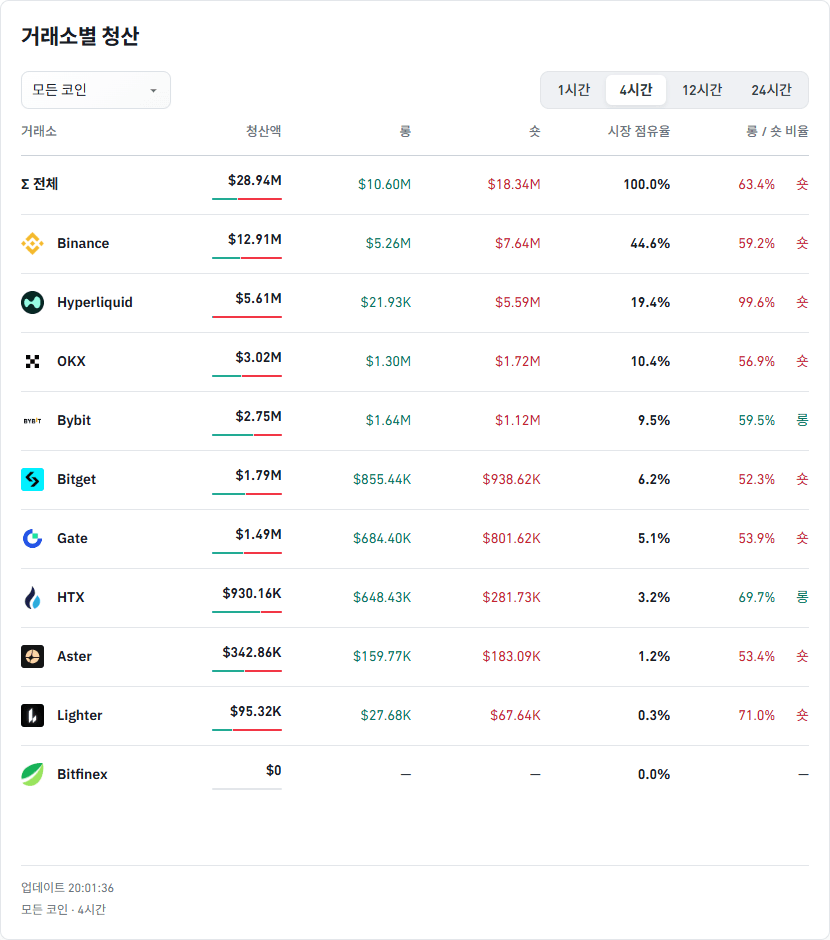Click the Bitfinex leaf logo icon

click(x=32, y=775)
